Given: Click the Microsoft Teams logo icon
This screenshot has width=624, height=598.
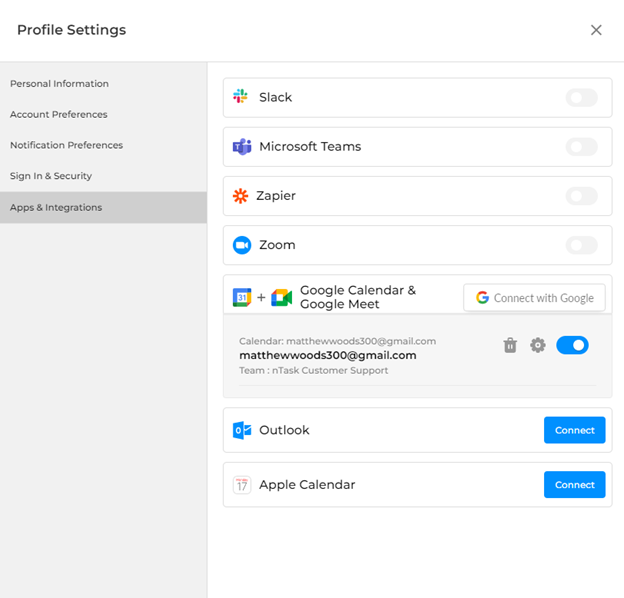Looking at the screenshot, I should point(242,146).
